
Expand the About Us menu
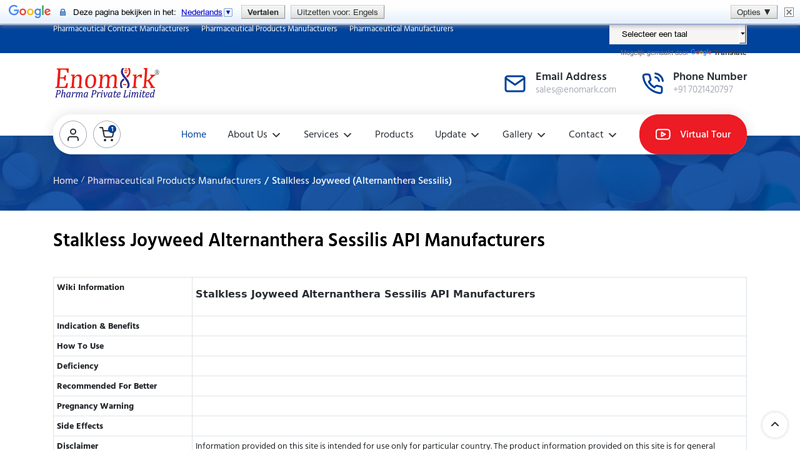(x=254, y=134)
